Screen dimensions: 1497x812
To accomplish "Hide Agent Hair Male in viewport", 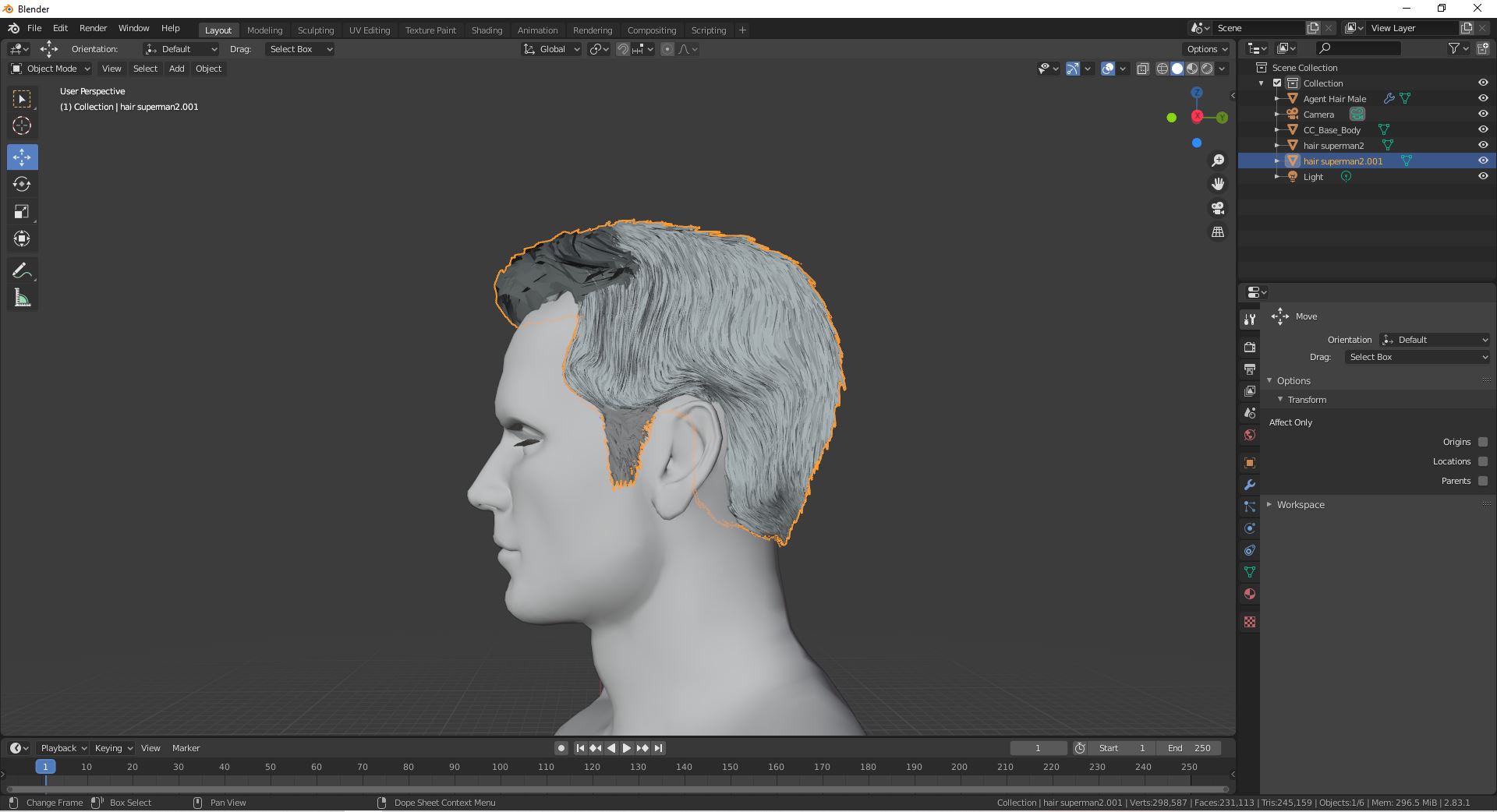I will [1483, 98].
